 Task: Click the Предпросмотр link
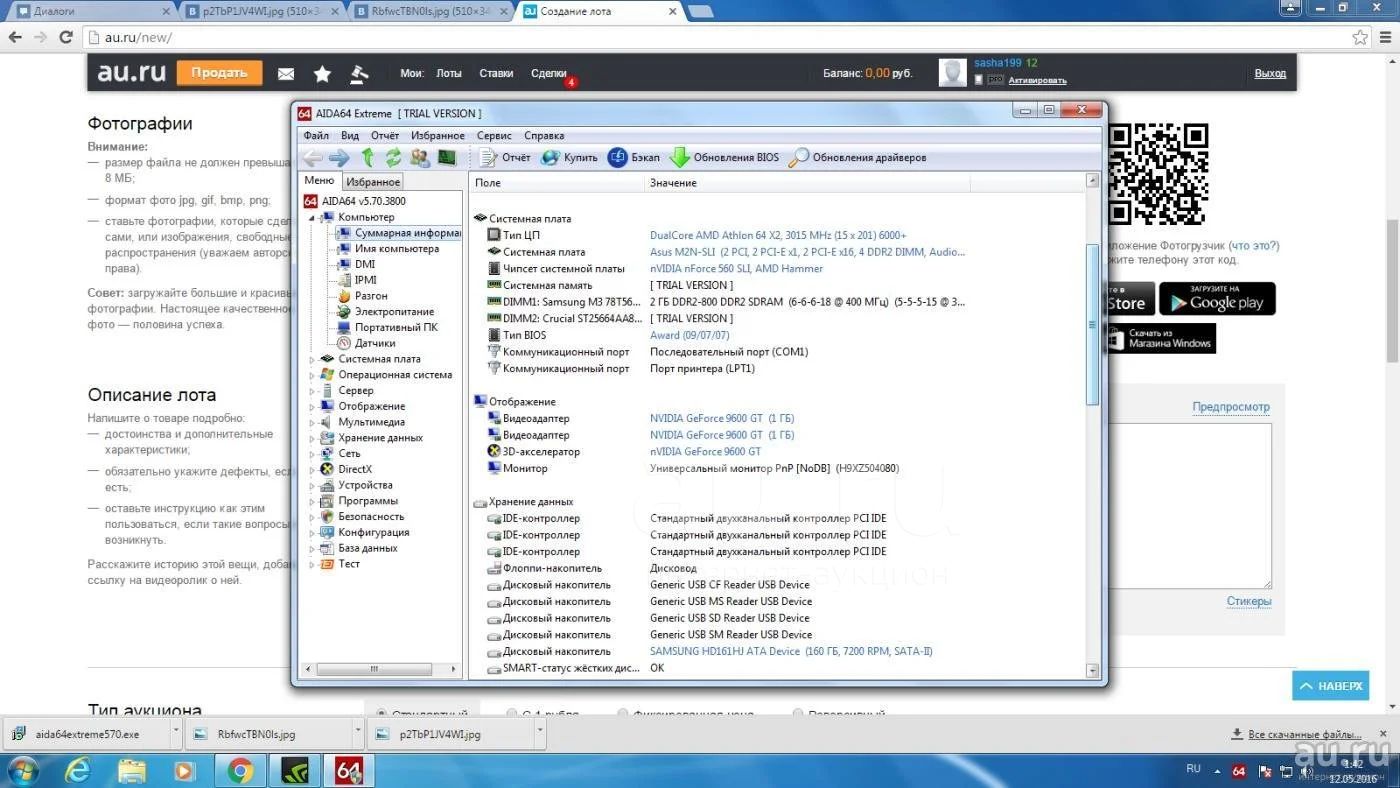tap(1231, 407)
